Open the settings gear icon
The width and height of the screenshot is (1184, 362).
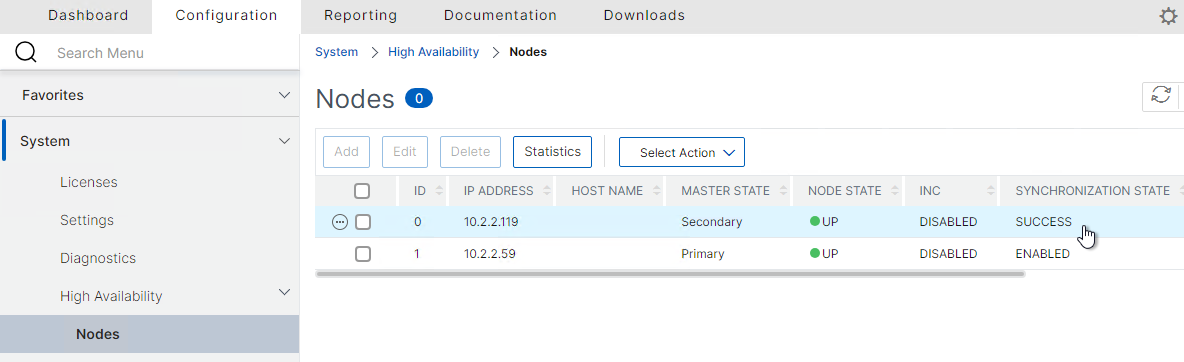coord(1167,17)
